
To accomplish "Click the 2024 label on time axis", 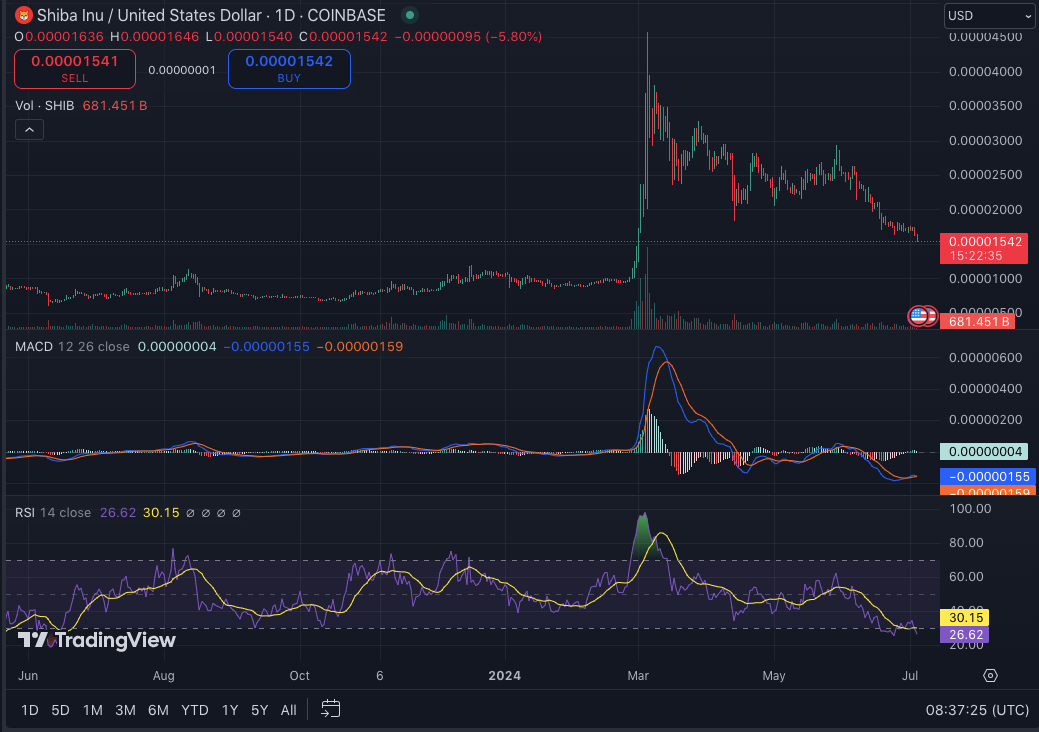I will pyautogui.click(x=504, y=676).
